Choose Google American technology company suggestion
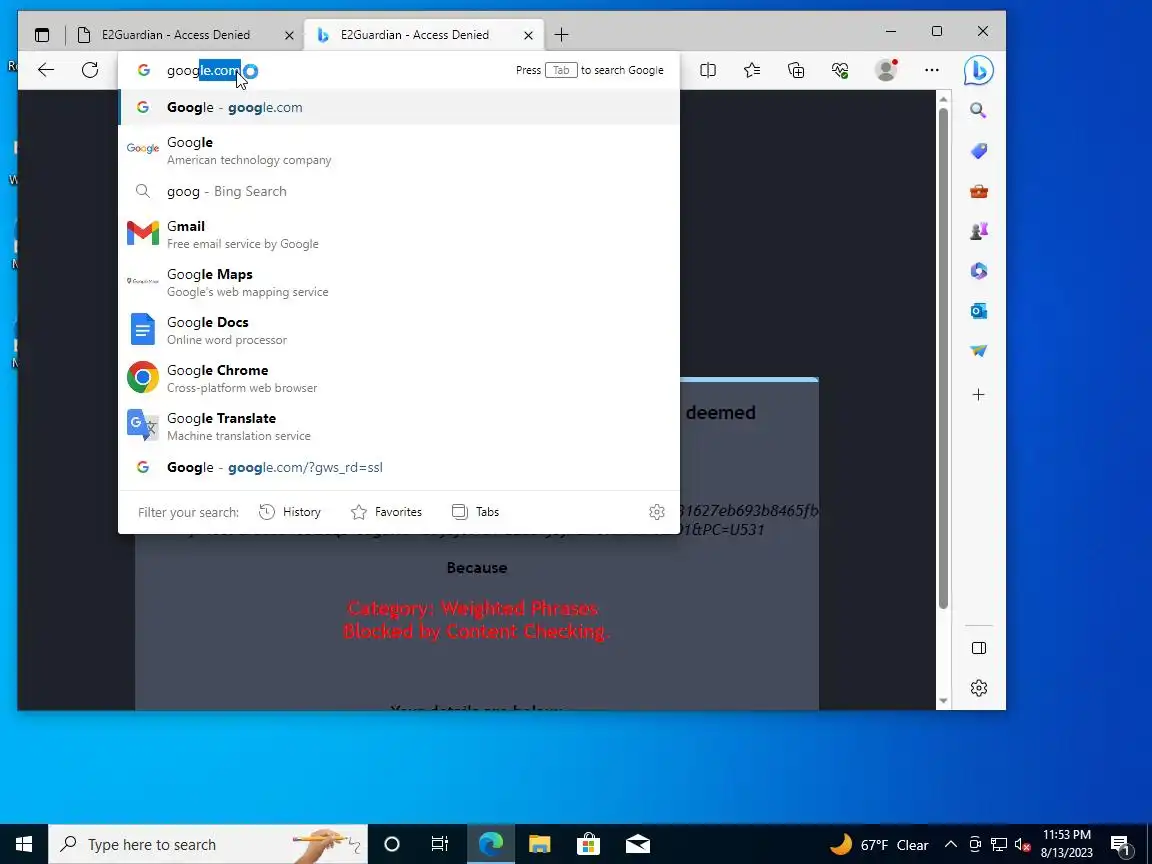The image size is (1152, 864). point(399,150)
